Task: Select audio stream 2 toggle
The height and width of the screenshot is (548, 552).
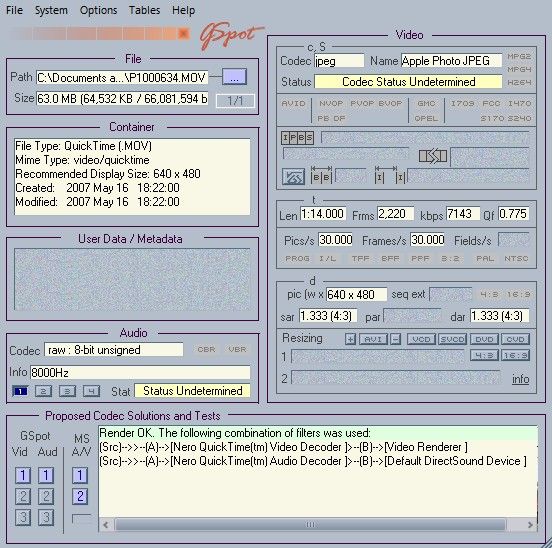Action: tap(44, 391)
